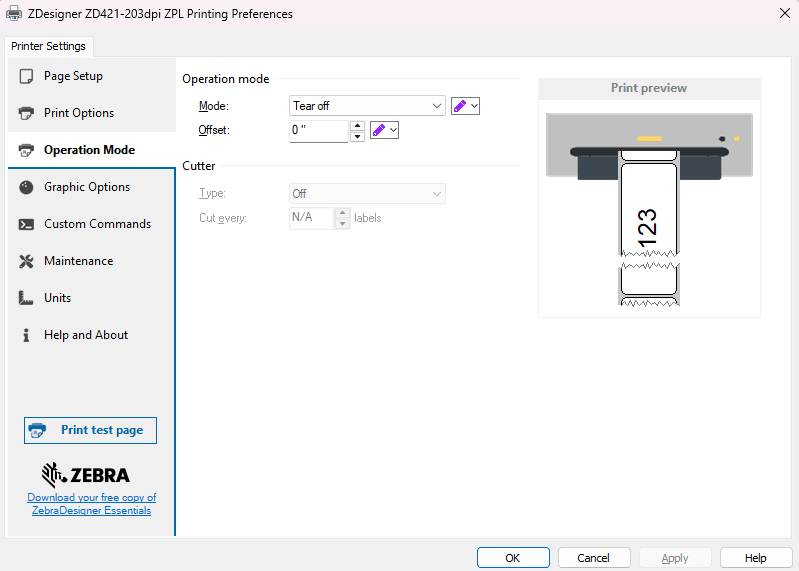The width and height of the screenshot is (799, 571).
Task: Click the Custom Commands terminal icon
Action: point(26,224)
